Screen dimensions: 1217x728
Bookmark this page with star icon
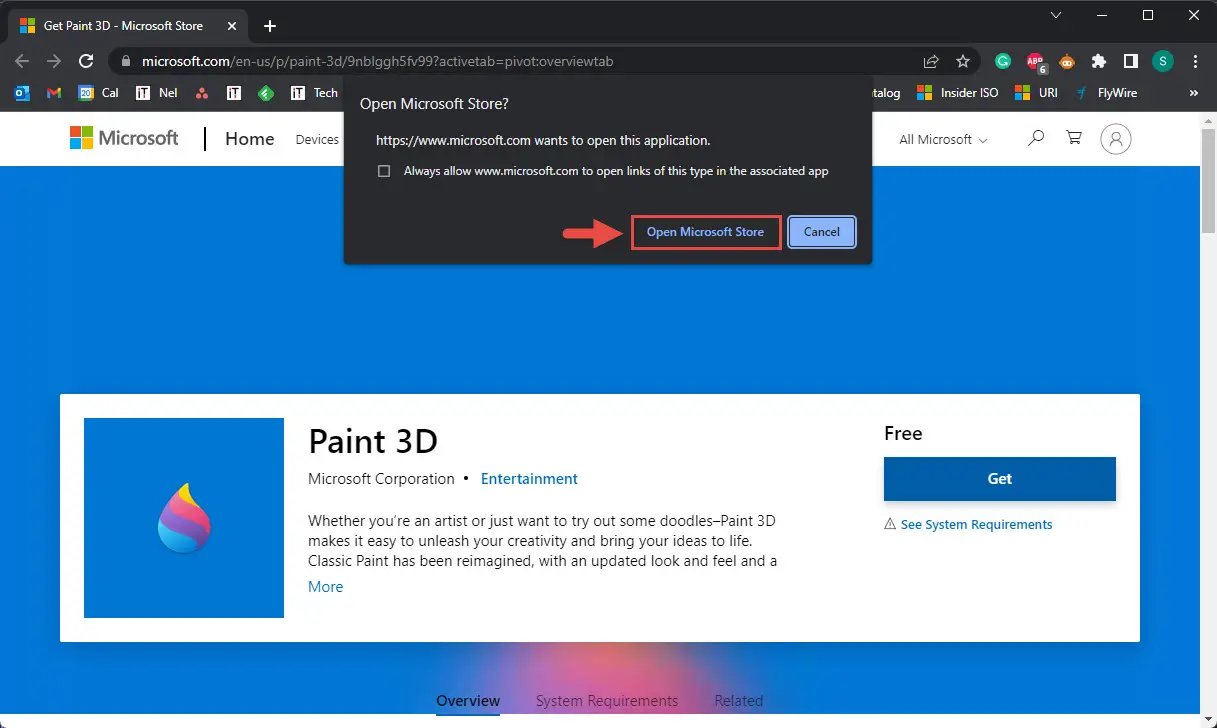pos(963,61)
